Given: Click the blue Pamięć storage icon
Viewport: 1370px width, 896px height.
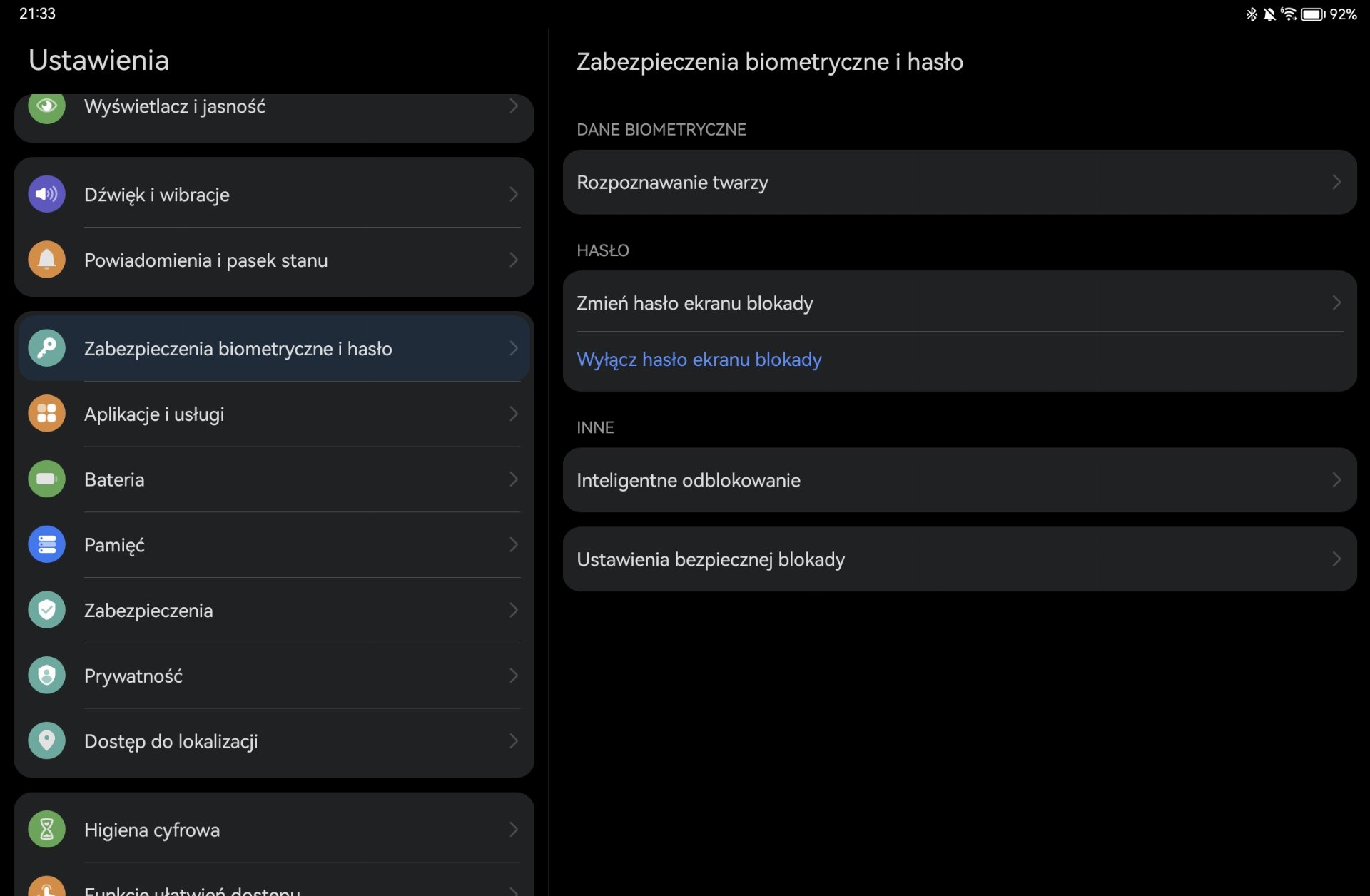Looking at the screenshot, I should [46, 545].
